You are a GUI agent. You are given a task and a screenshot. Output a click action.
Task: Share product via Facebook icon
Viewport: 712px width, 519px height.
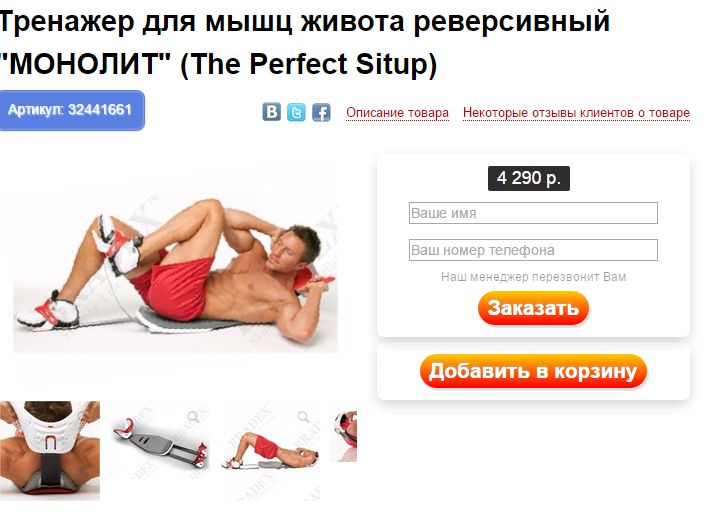(x=321, y=112)
